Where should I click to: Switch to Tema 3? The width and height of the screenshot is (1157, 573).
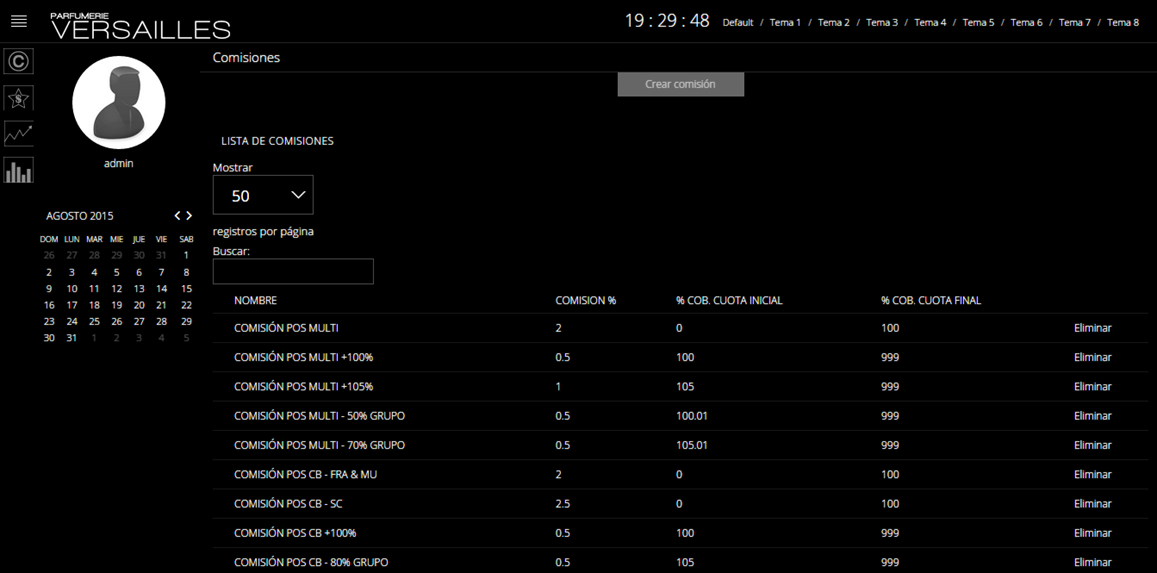tap(882, 22)
